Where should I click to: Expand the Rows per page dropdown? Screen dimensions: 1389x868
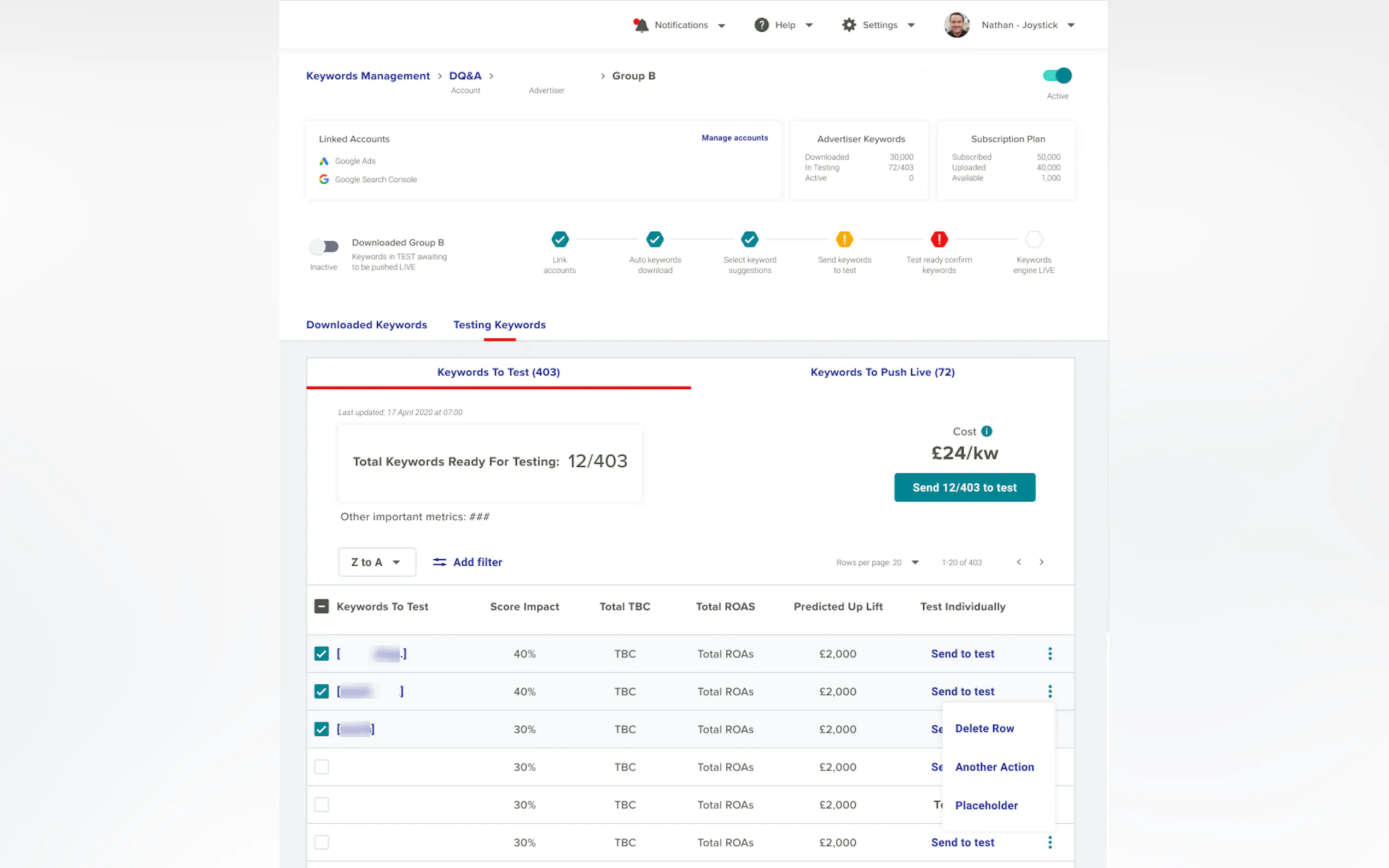[x=915, y=562]
